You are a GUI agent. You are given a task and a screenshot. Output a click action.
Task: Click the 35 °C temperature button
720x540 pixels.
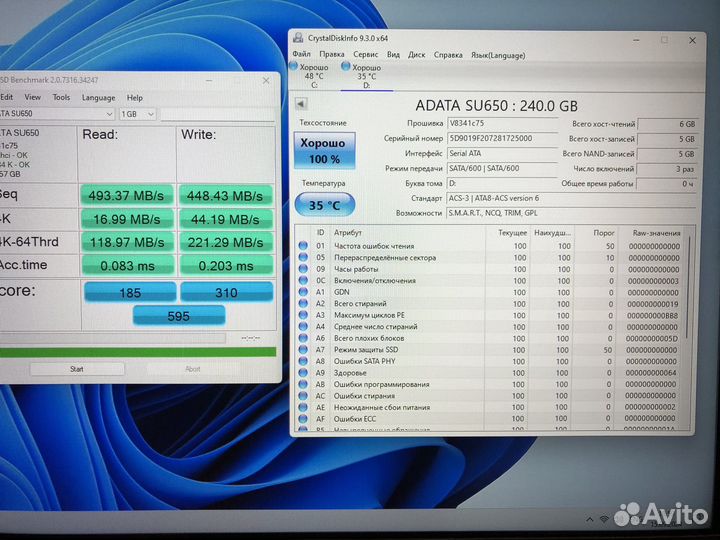(x=324, y=205)
